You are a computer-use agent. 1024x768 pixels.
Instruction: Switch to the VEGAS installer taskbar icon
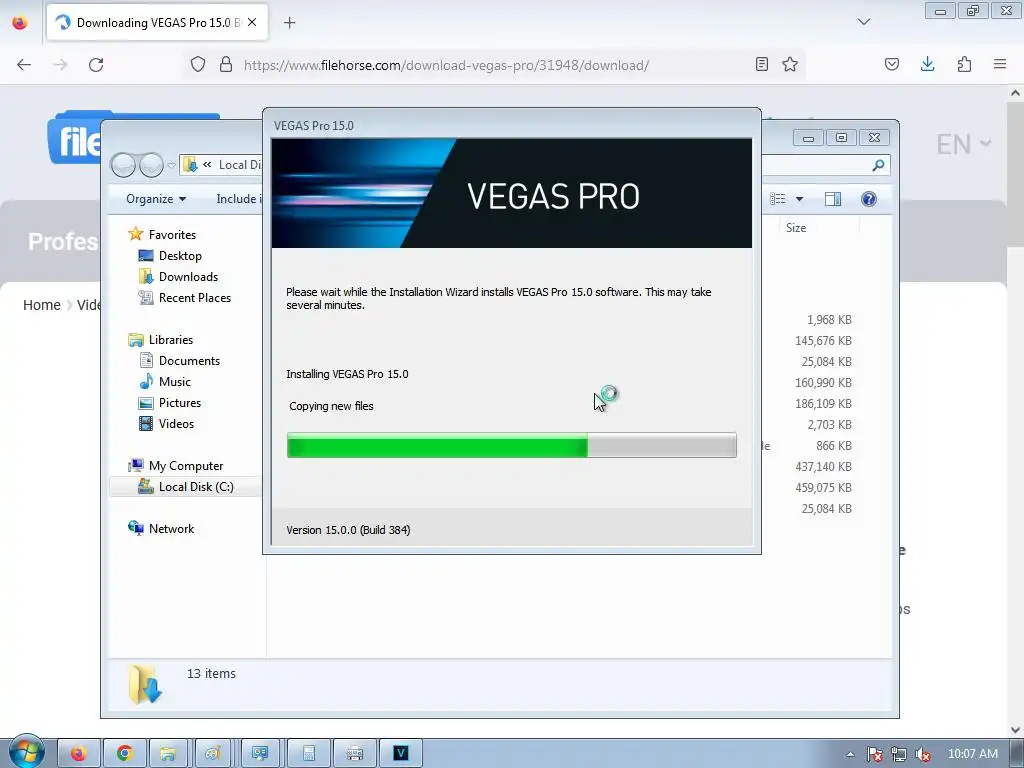pos(400,754)
